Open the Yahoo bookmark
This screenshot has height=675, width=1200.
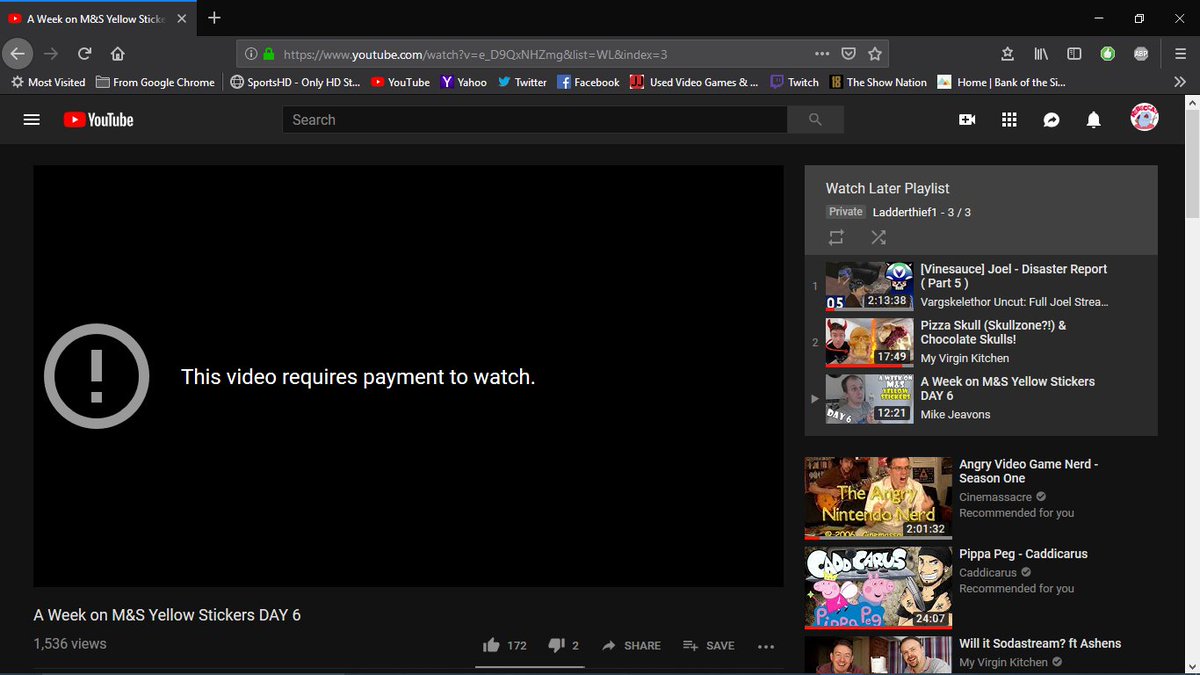[x=463, y=82]
